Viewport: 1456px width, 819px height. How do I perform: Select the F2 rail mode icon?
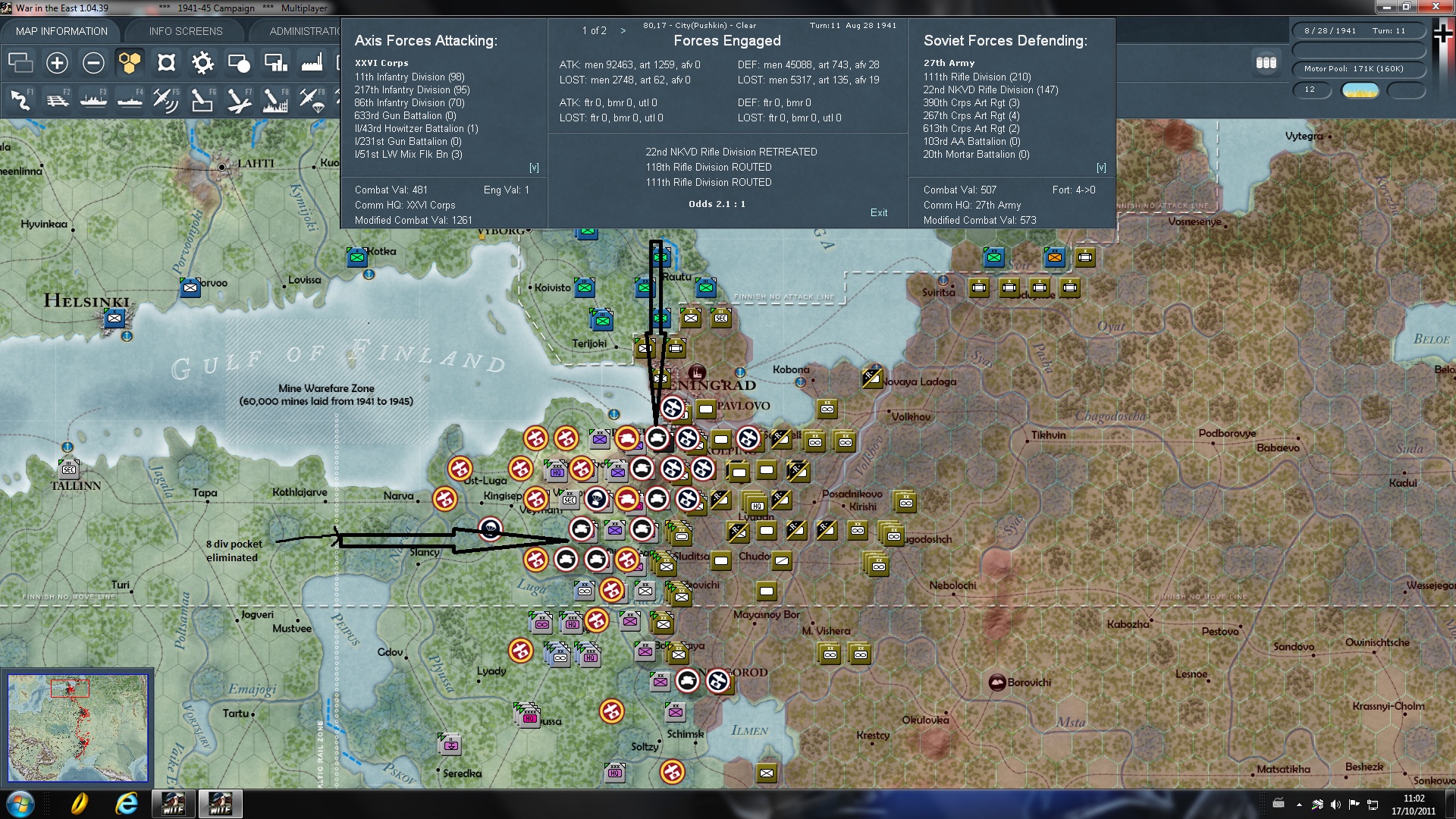click(57, 99)
